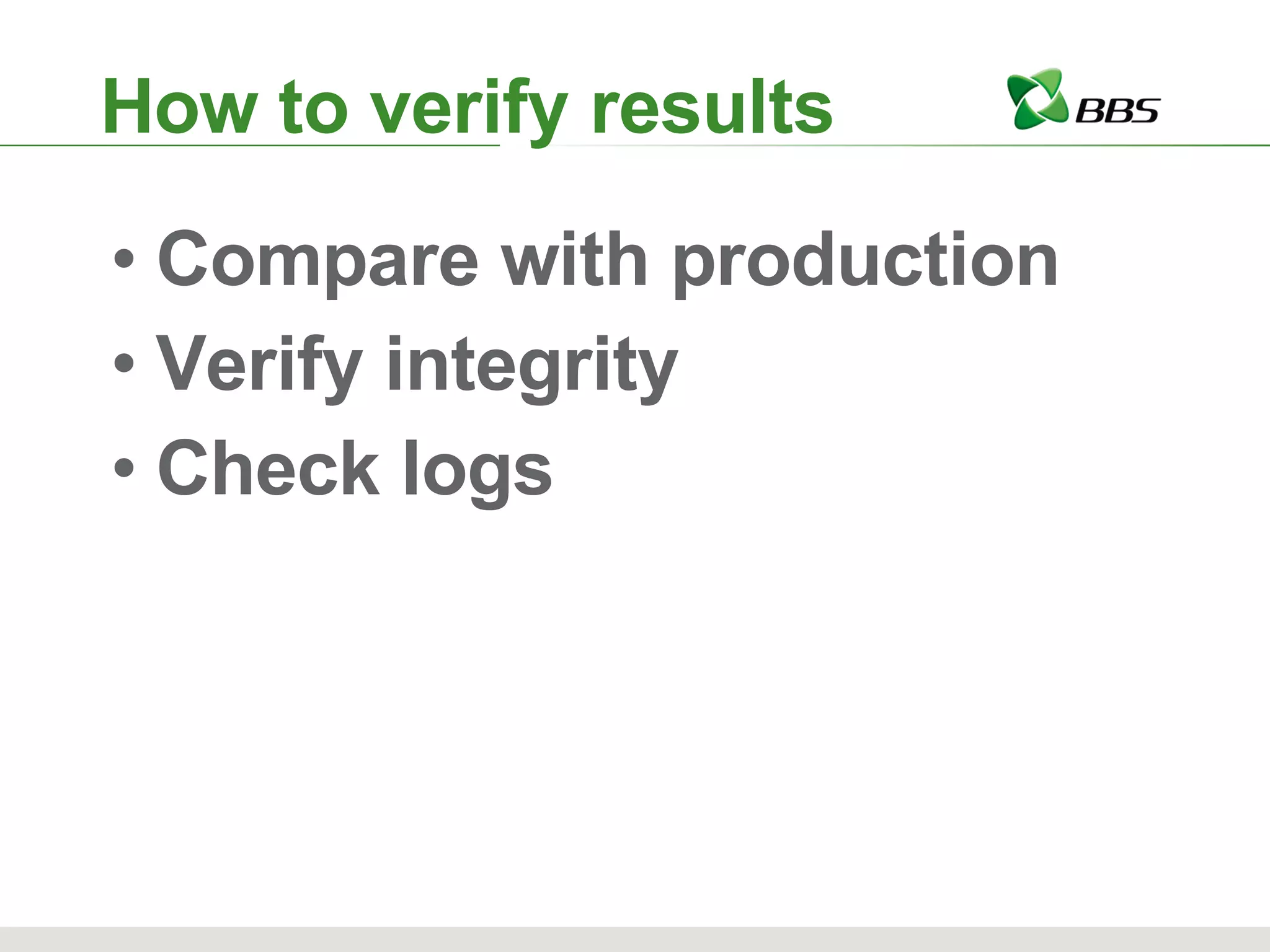Click the gray footer bar at slide bottom
The width and height of the screenshot is (1270, 952).
click(635, 940)
